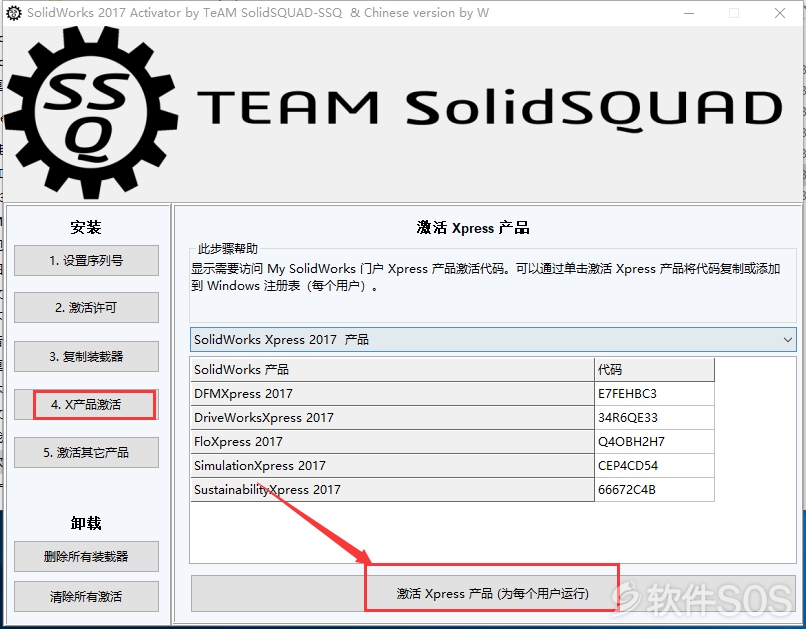
Task: Click the SolidWorks 产品 column header
Action: pos(392,369)
